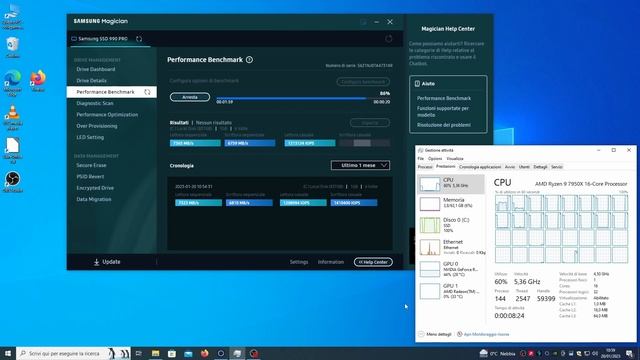Open the Performance Benchmark help question-mark icon
Screen dimensions: 640x360
(249, 60)
